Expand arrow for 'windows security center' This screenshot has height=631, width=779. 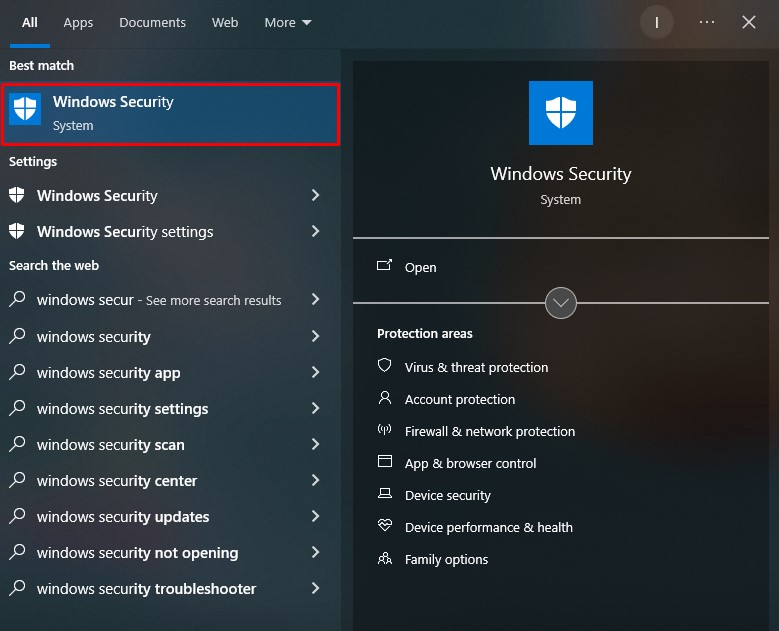click(315, 480)
